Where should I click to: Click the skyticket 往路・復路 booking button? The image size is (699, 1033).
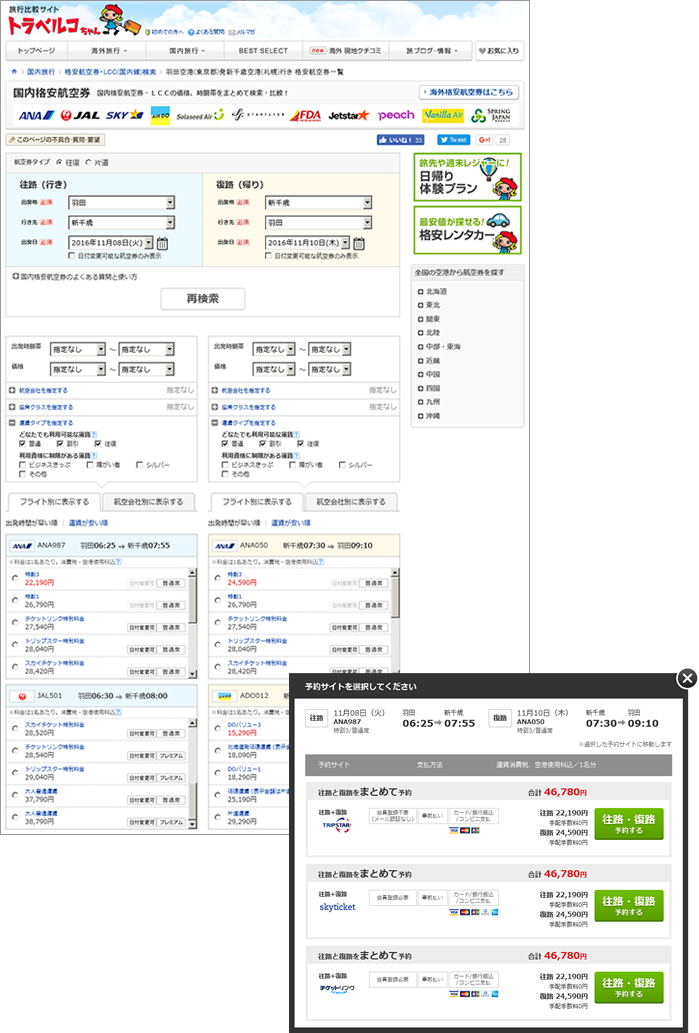pos(628,906)
